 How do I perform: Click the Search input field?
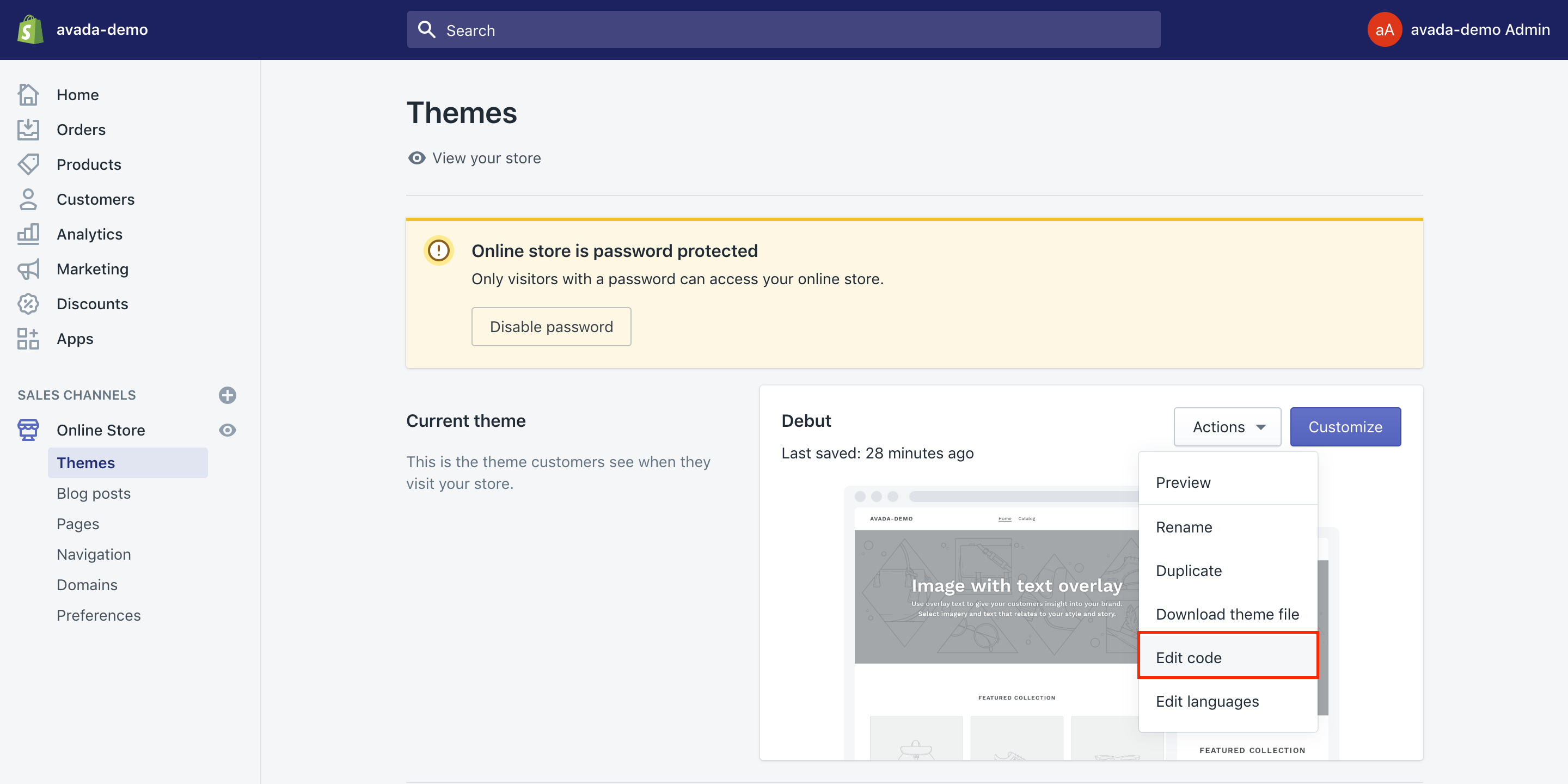point(784,29)
